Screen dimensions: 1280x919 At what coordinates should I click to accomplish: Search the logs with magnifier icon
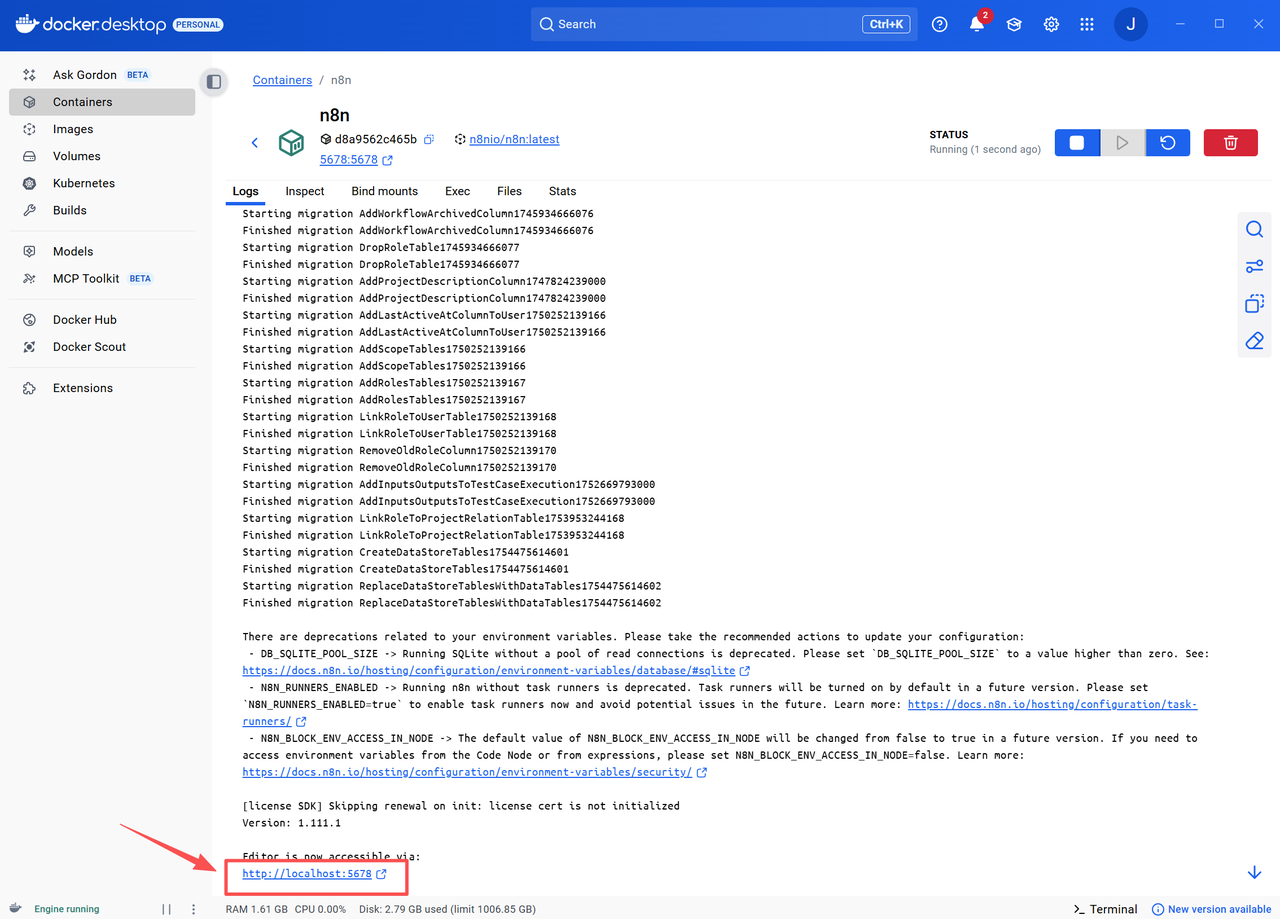(1254, 230)
